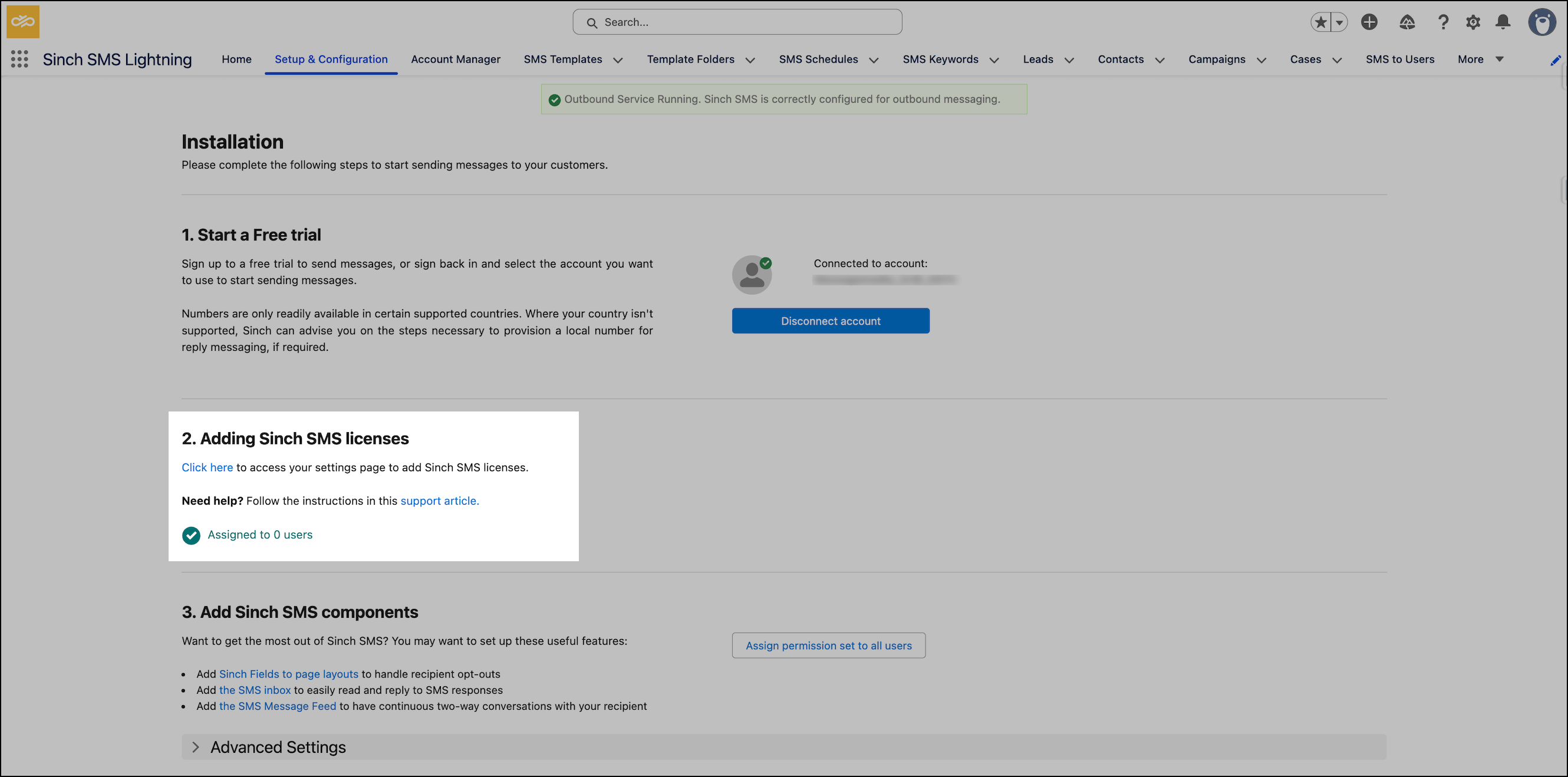
Task: Open the SMS inbox link
Action: click(x=255, y=690)
